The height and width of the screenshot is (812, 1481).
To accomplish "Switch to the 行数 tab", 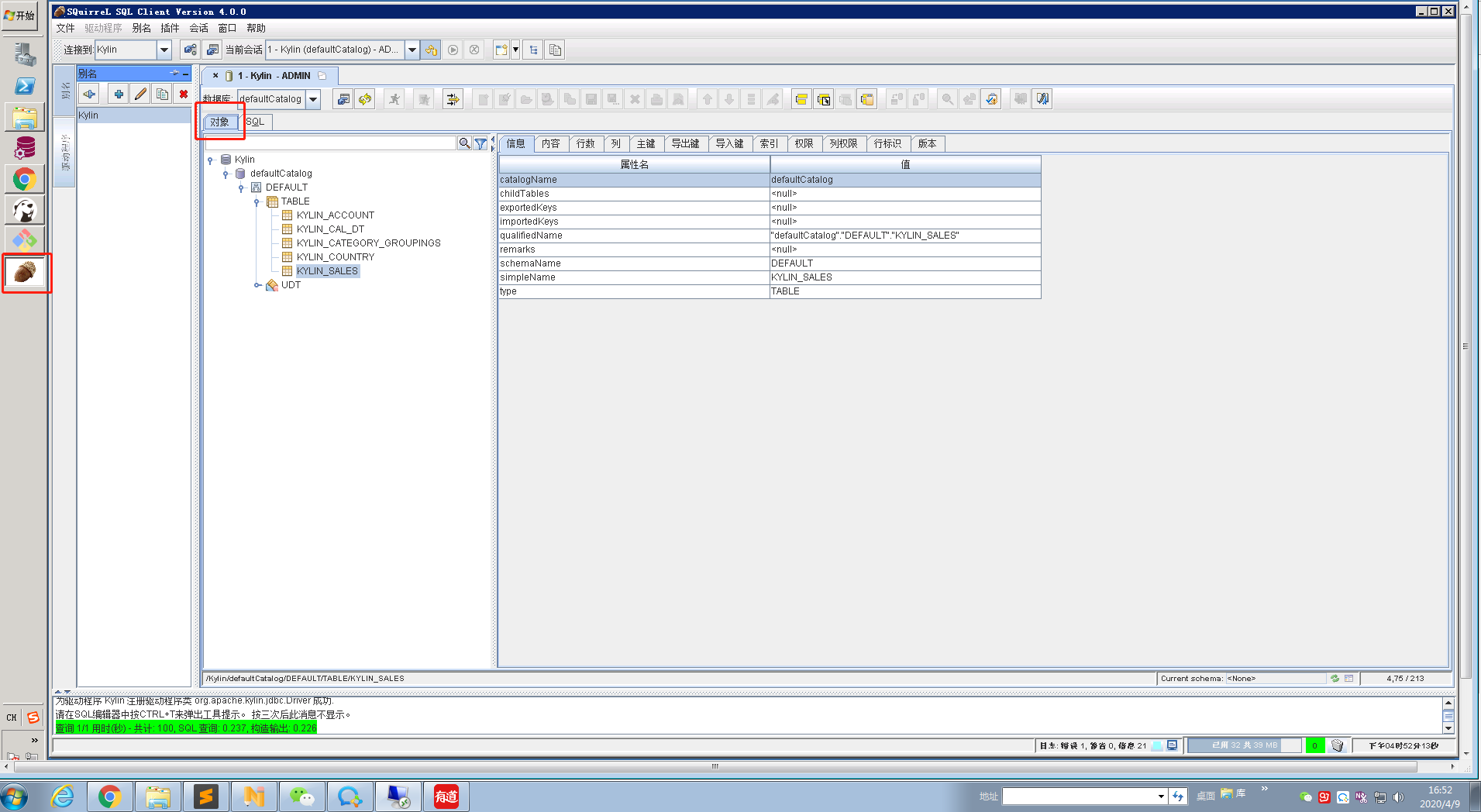I will [x=586, y=143].
